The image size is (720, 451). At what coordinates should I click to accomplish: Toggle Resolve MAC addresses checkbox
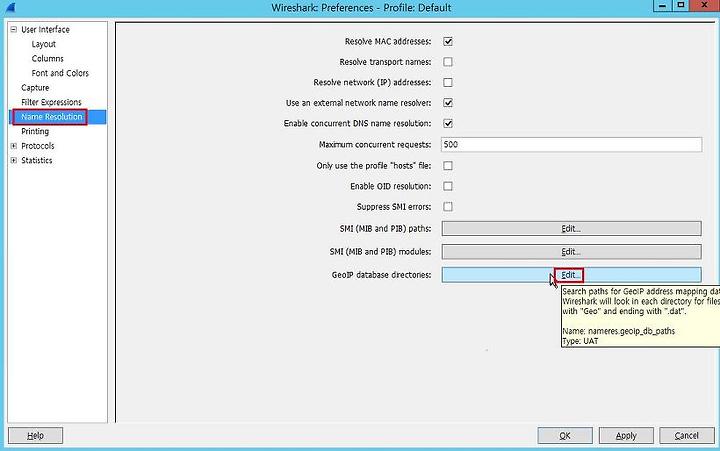448,41
